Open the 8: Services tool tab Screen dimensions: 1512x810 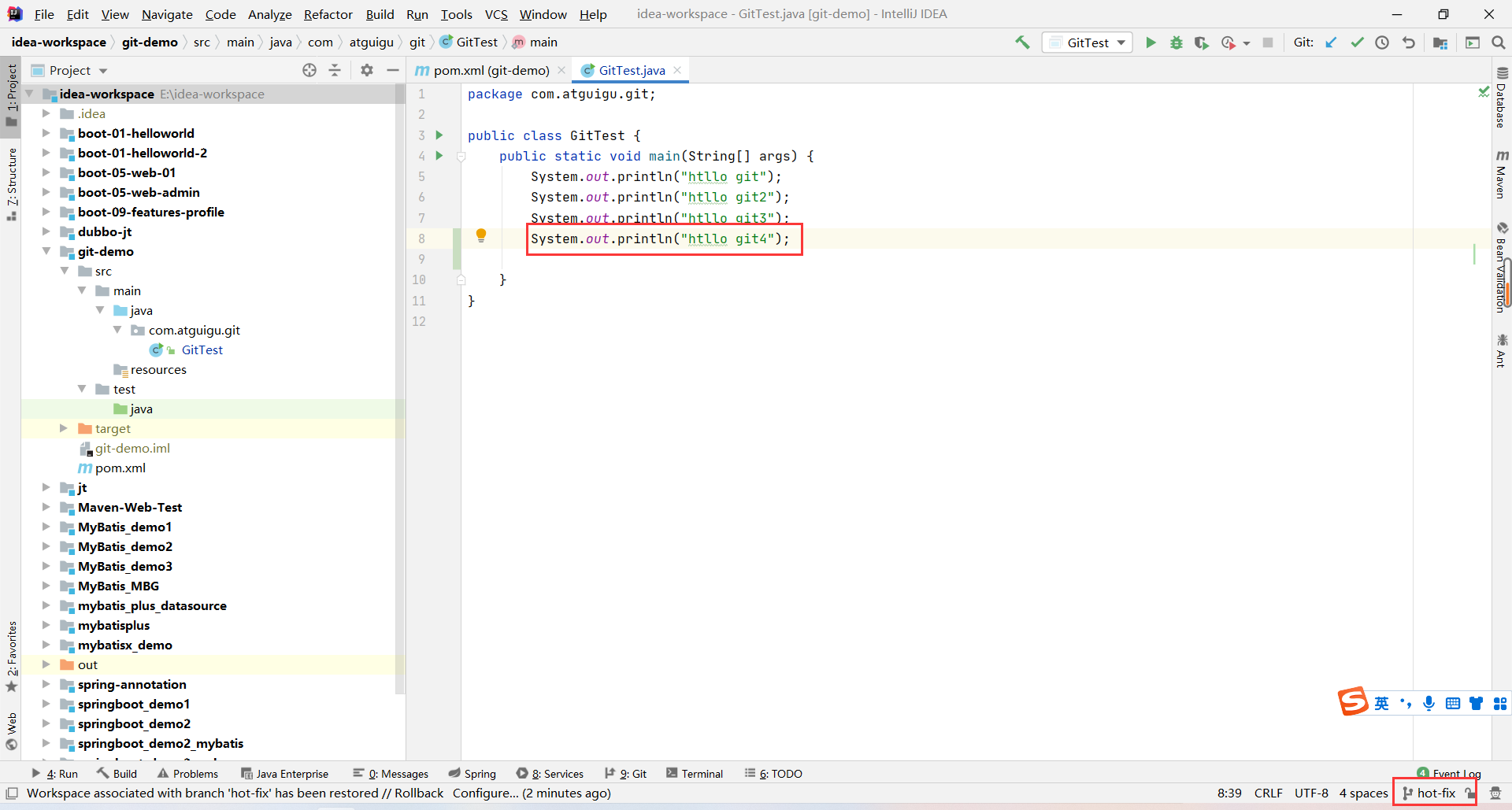(x=550, y=774)
